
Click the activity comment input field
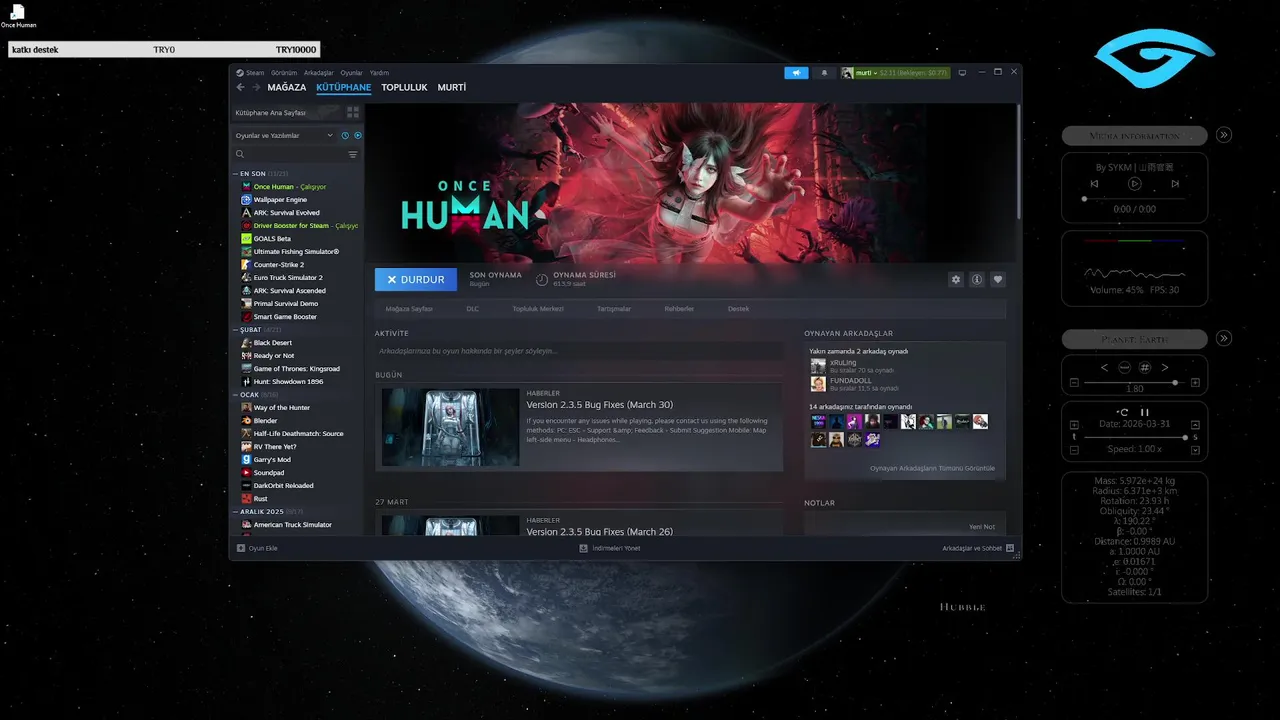click(x=578, y=351)
